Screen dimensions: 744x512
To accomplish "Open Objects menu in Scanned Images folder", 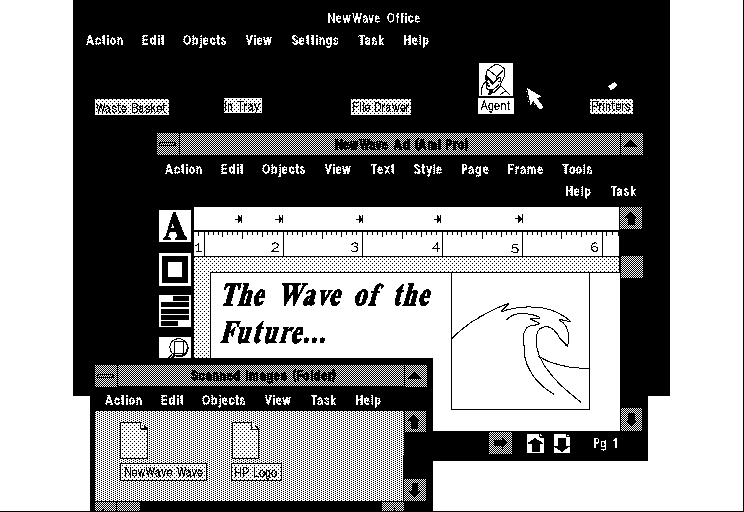I will tap(223, 401).
